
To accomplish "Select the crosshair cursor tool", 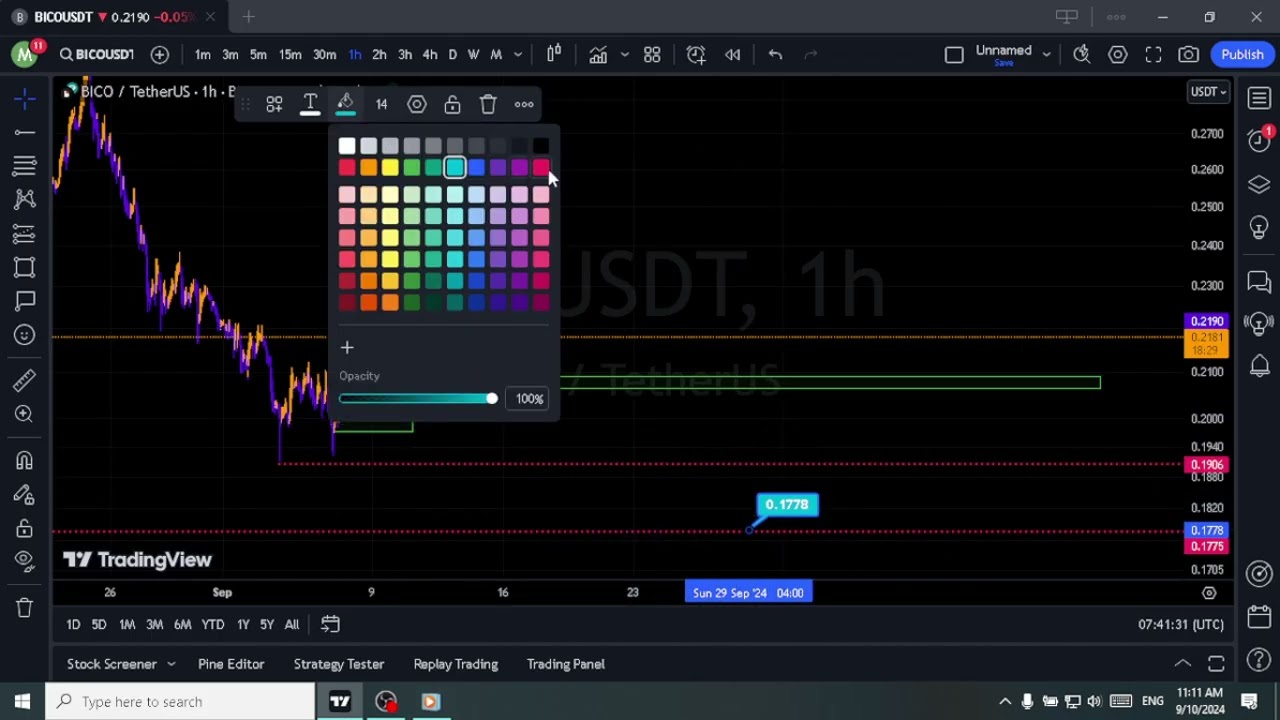I will coord(25,97).
